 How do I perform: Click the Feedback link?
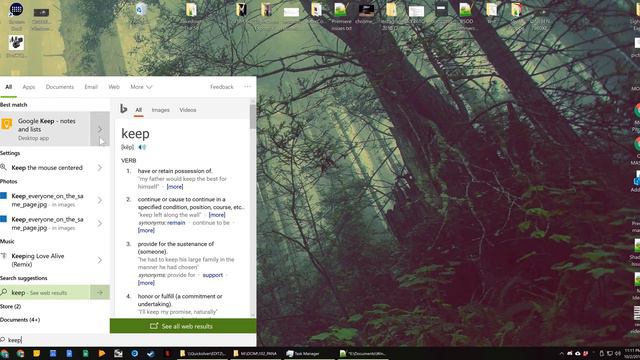(222, 87)
